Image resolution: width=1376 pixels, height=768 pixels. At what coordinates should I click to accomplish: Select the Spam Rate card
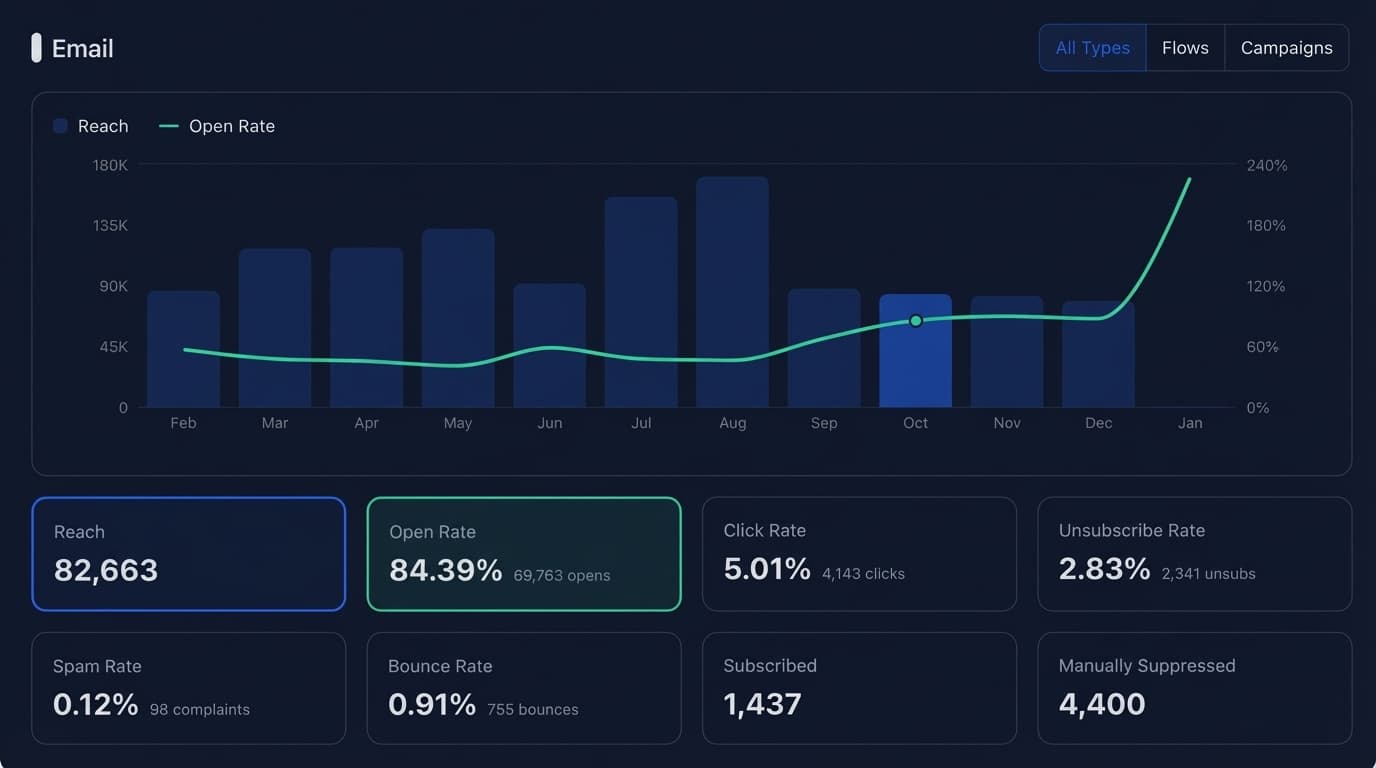[x=188, y=688]
